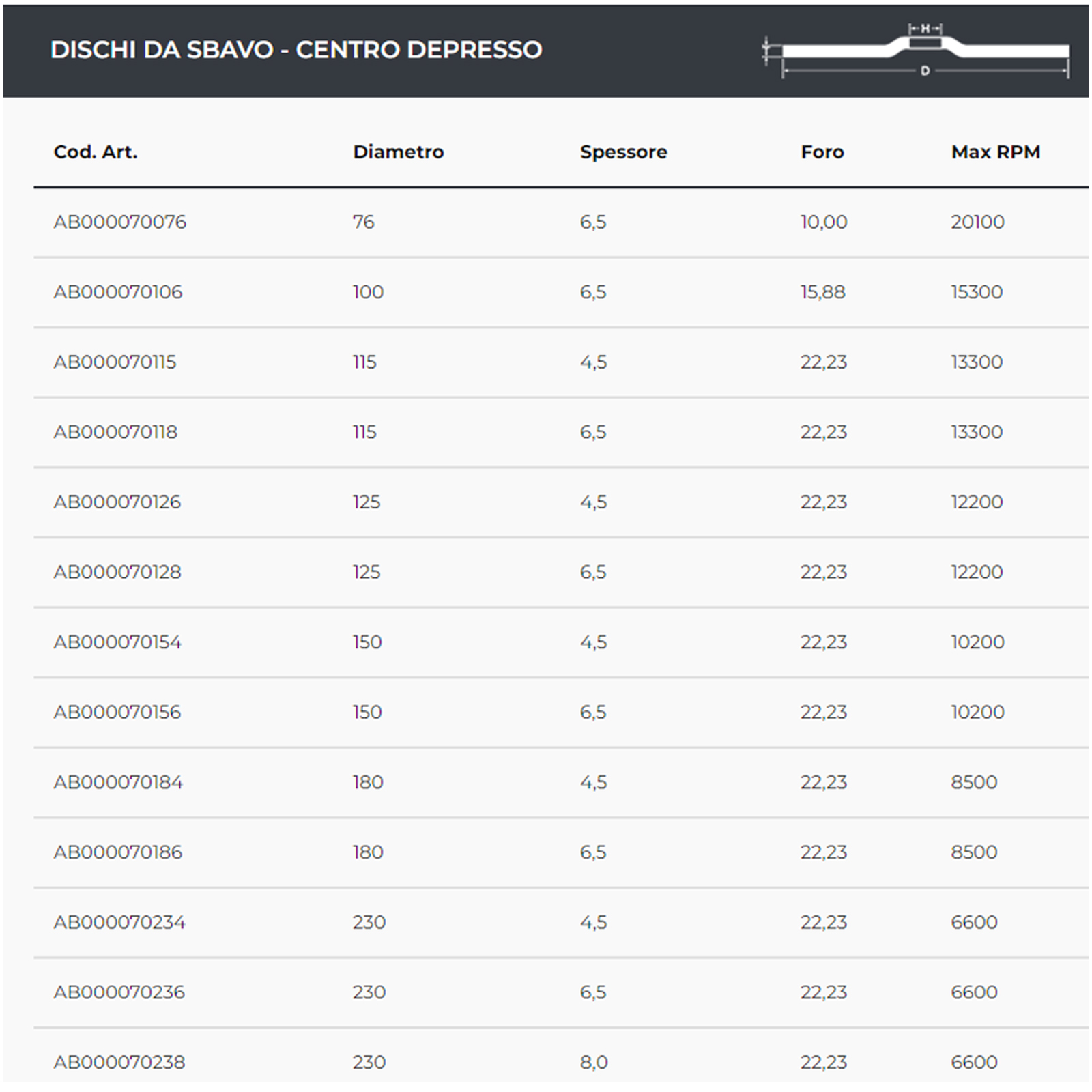
Task: Select the 8,0 Spessore cell
Action: (593, 1062)
